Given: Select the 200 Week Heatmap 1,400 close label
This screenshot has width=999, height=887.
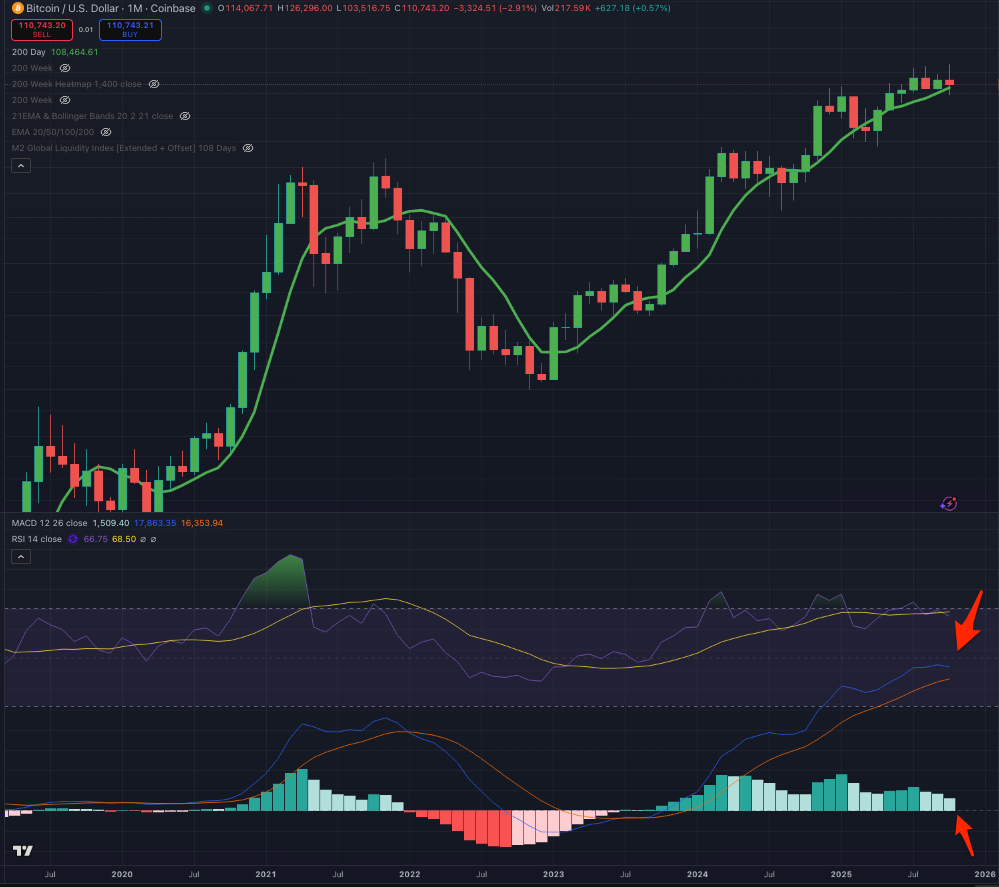Looking at the screenshot, I should [76, 84].
